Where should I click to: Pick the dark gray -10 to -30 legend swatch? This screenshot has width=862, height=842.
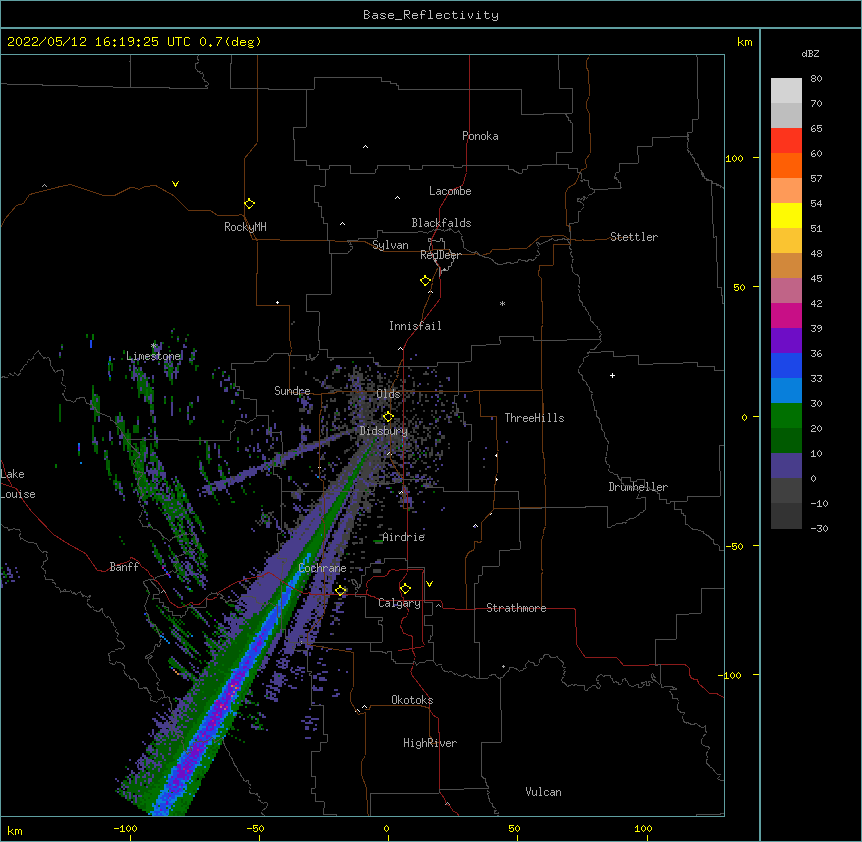[x=786, y=516]
